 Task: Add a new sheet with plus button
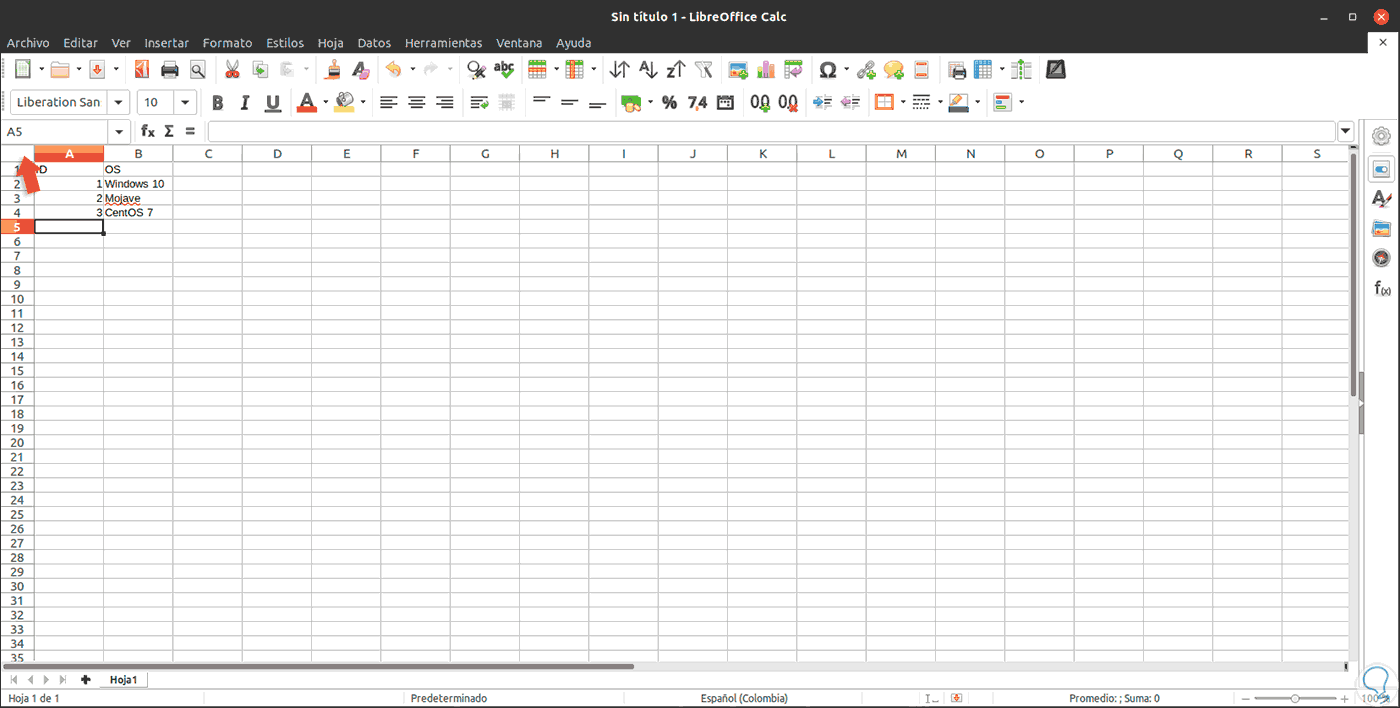85,679
